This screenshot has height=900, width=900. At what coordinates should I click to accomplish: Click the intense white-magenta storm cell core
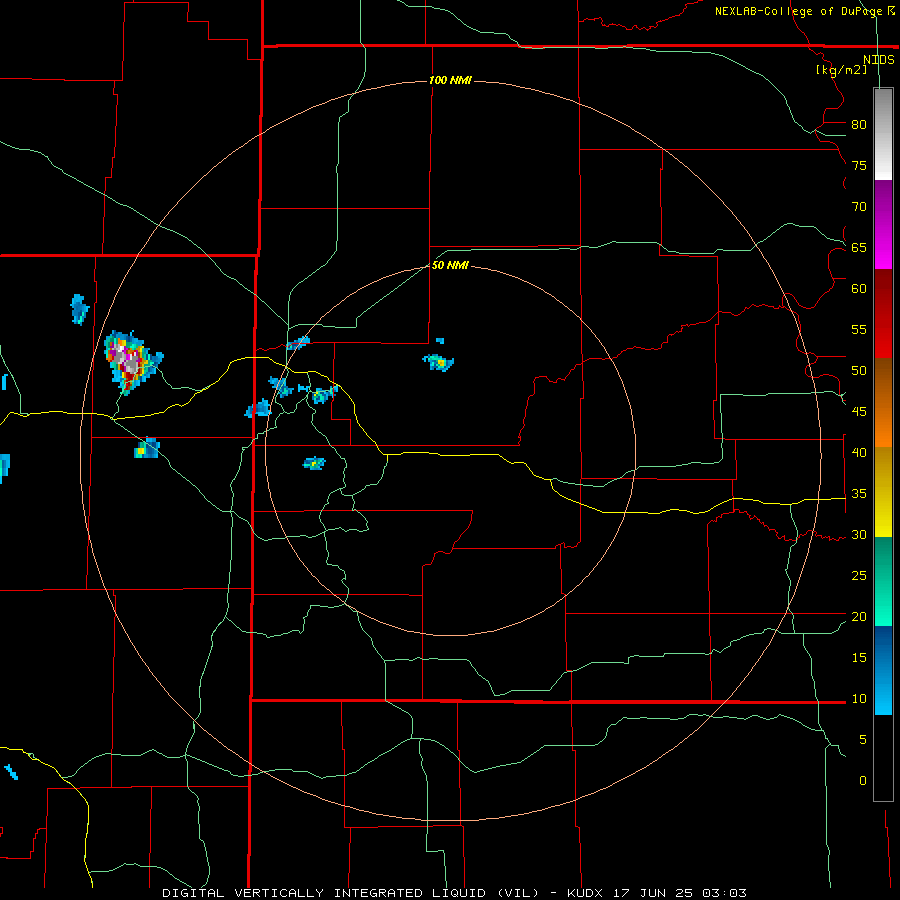click(127, 359)
